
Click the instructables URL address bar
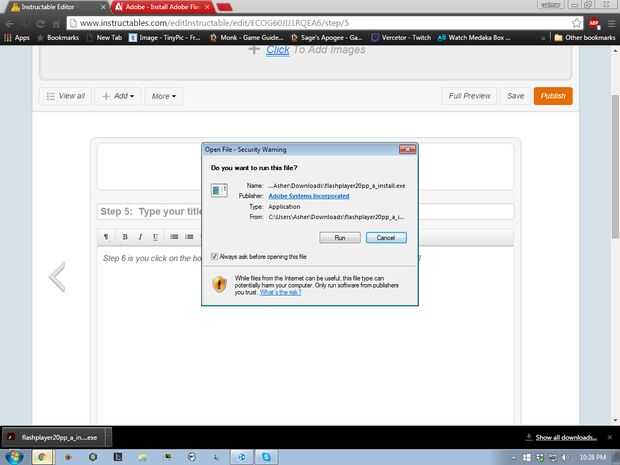tap(324, 23)
